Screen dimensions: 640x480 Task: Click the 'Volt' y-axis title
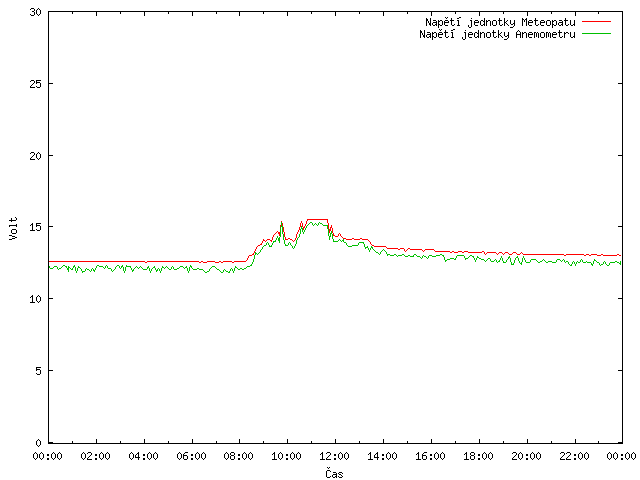coord(13,228)
